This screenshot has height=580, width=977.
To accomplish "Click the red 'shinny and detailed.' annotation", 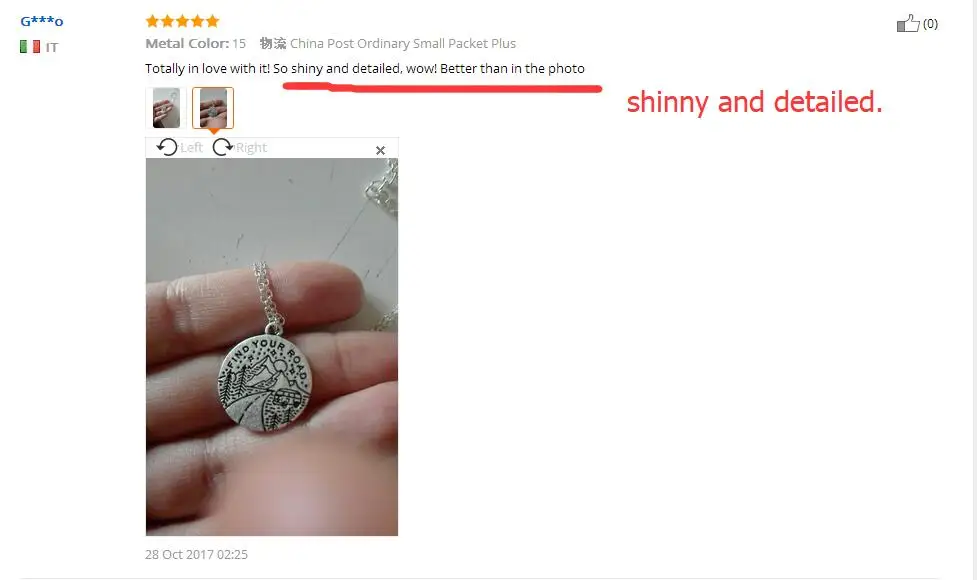I will (755, 102).
